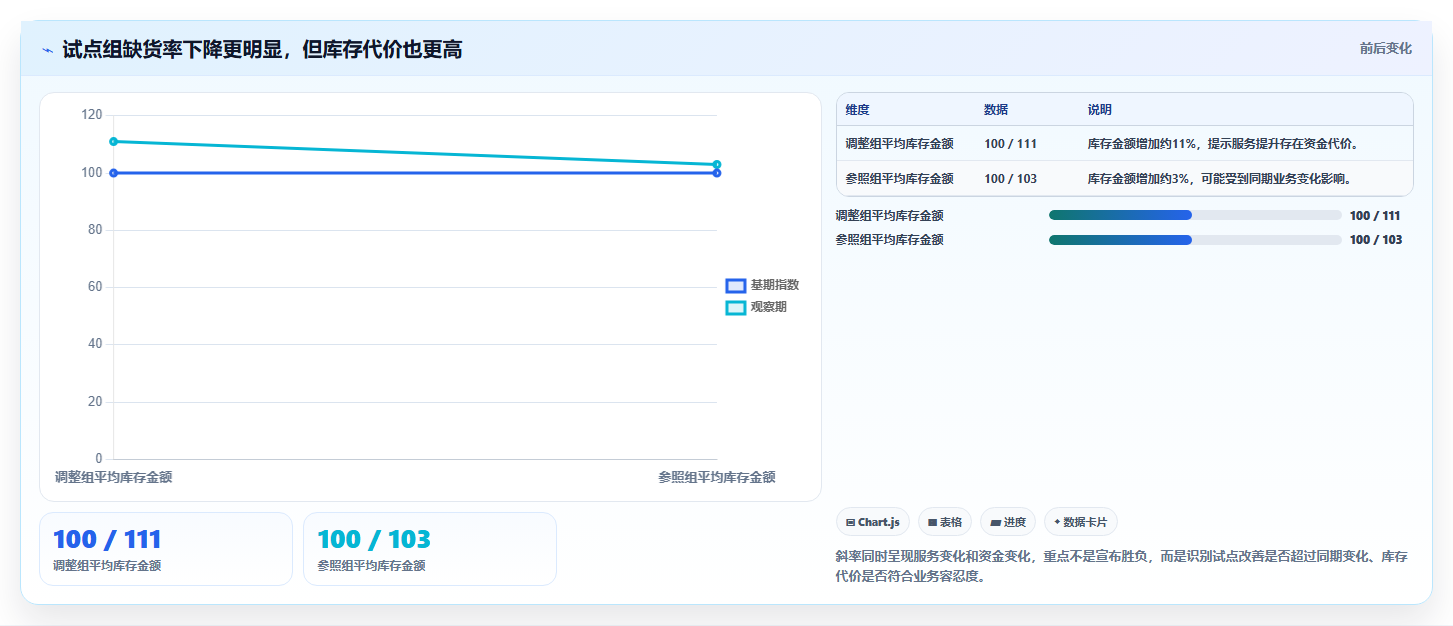This screenshot has height=626, width=1453.
Task: Click the 80 y-axis tick label
Action: (95, 230)
